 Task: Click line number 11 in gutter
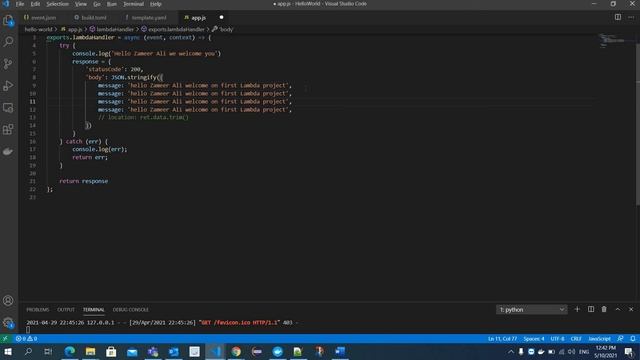(x=32, y=102)
